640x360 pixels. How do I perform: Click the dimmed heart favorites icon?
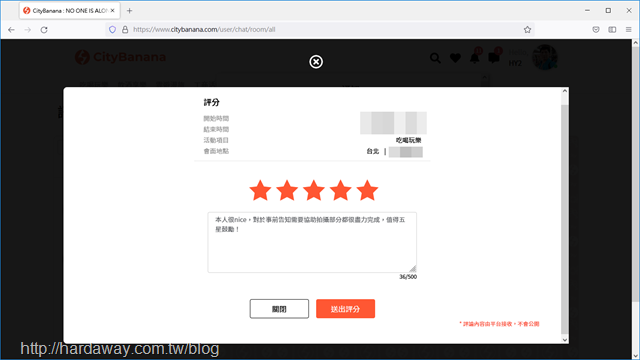(x=455, y=58)
